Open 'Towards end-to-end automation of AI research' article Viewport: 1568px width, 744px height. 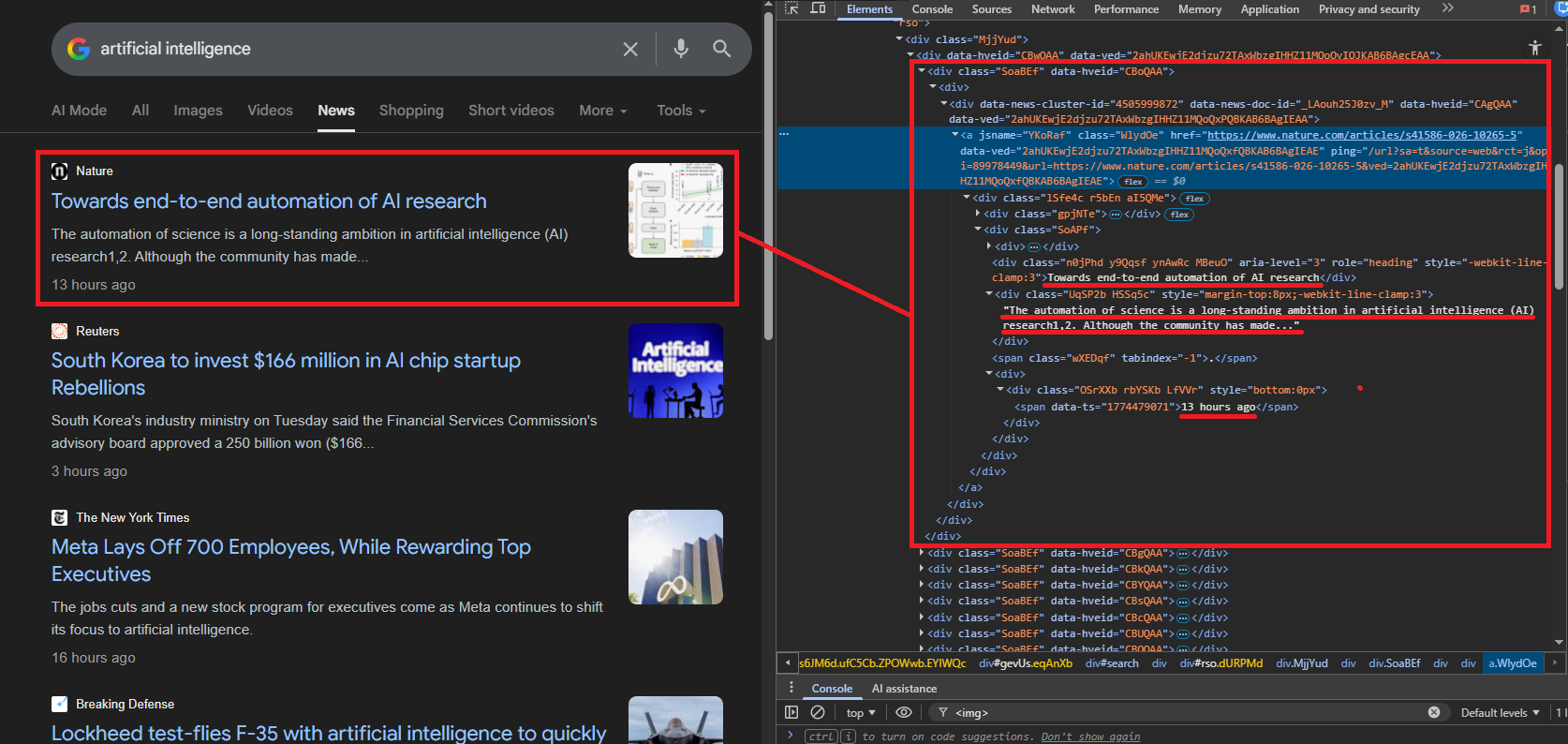pos(269,201)
